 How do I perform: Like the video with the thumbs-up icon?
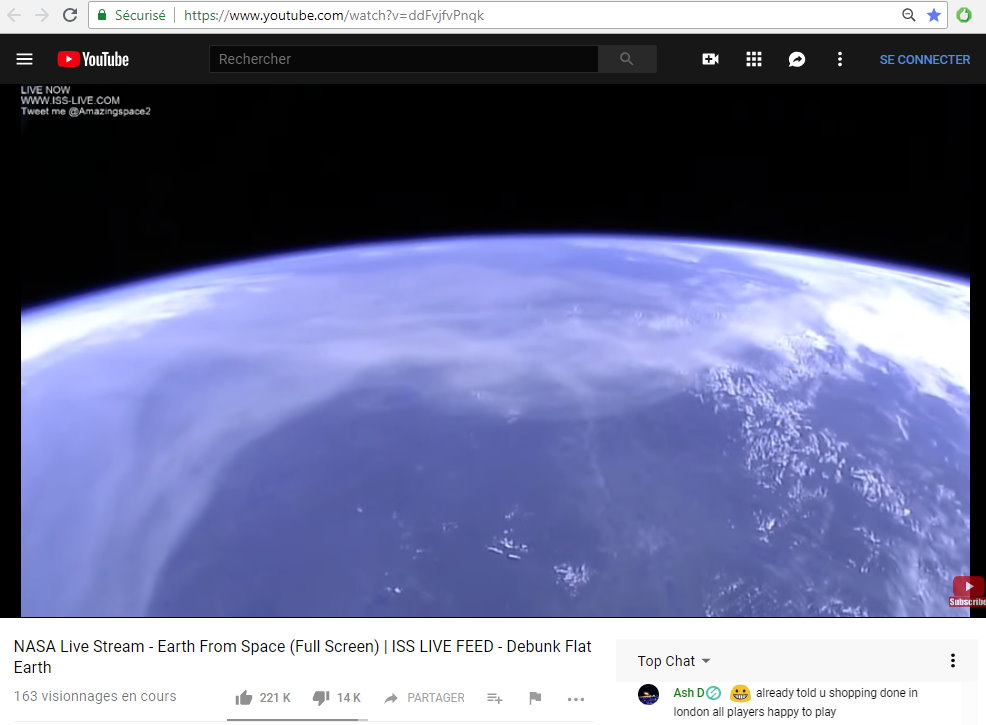244,697
